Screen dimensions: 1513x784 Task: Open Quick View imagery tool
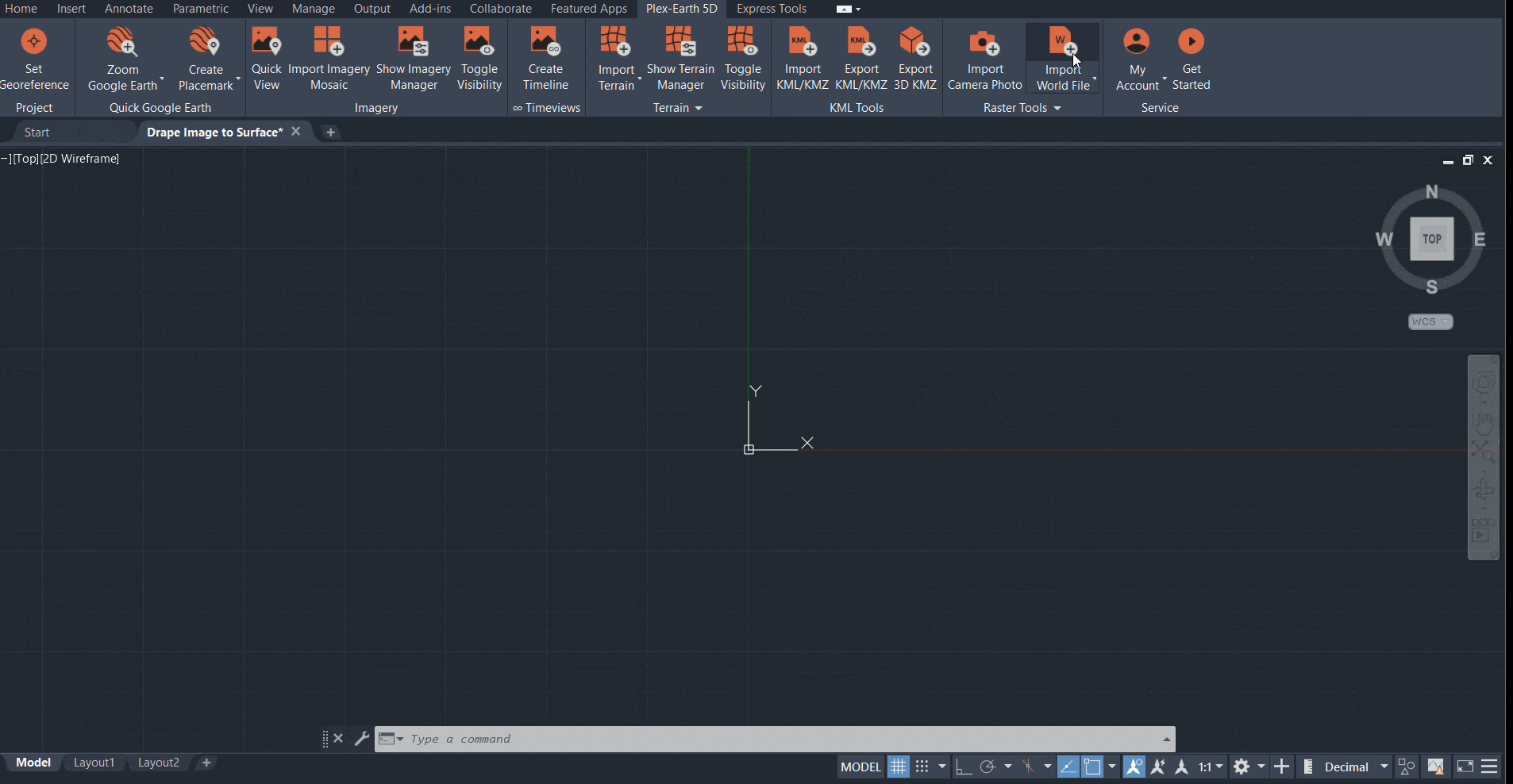point(266,59)
